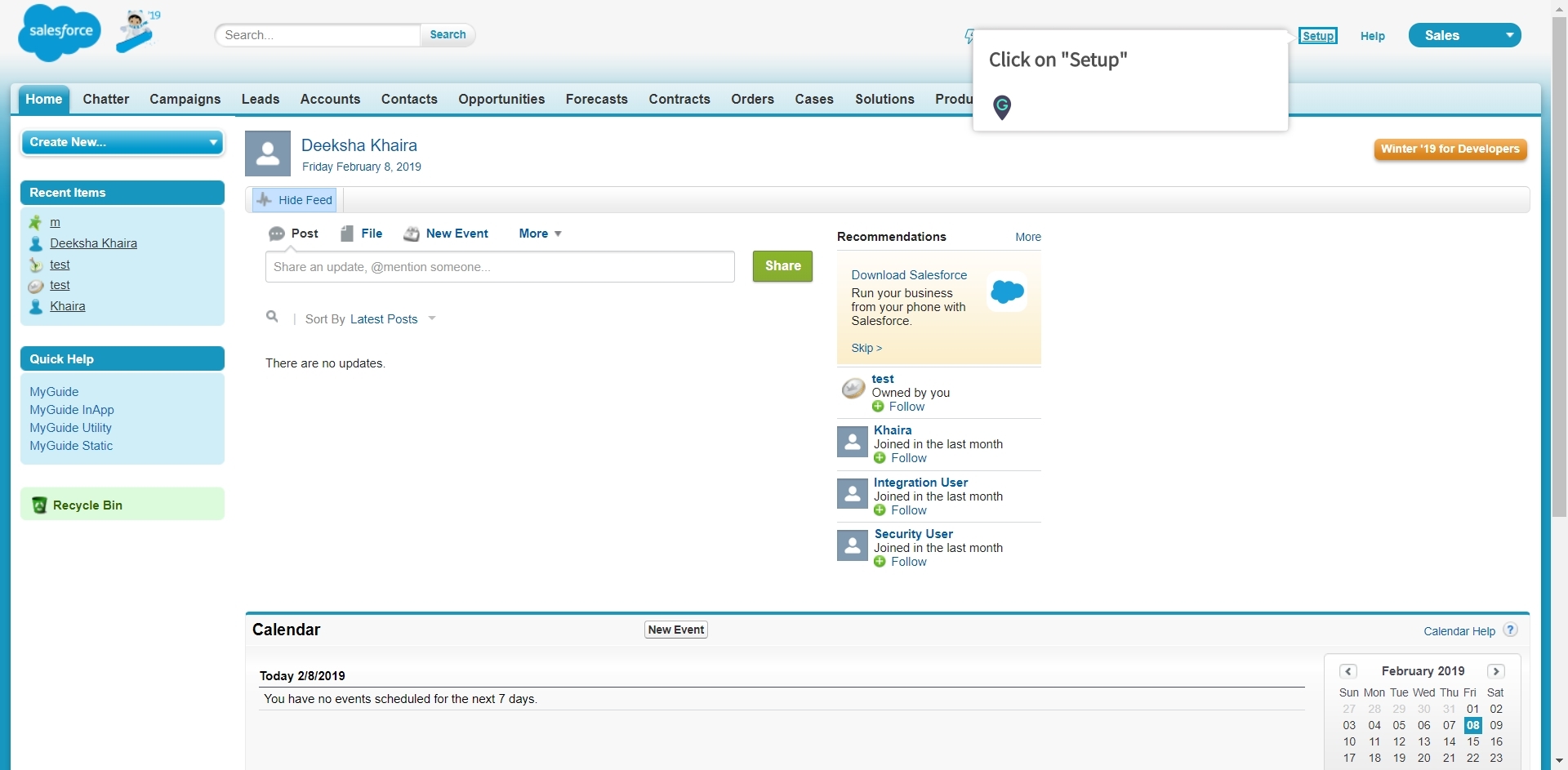The width and height of the screenshot is (1568, 770).
Task: Click Salesforce cloud icon in Download recommendation
Action: (1007, 292)
